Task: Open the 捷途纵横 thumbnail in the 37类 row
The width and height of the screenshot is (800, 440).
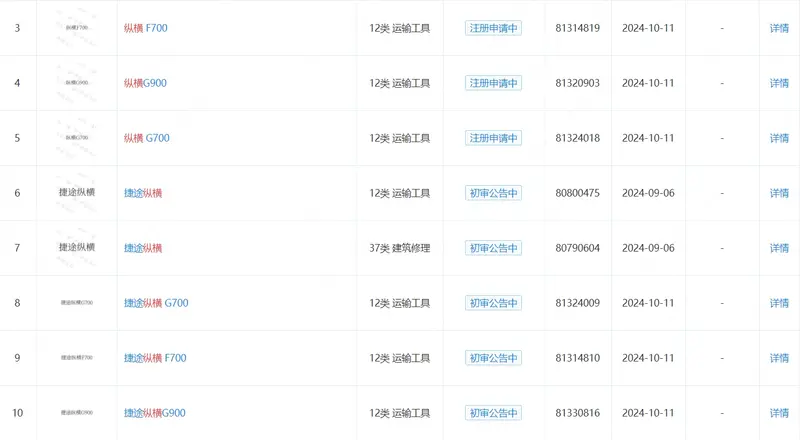Action: click(x=77, y=248)
